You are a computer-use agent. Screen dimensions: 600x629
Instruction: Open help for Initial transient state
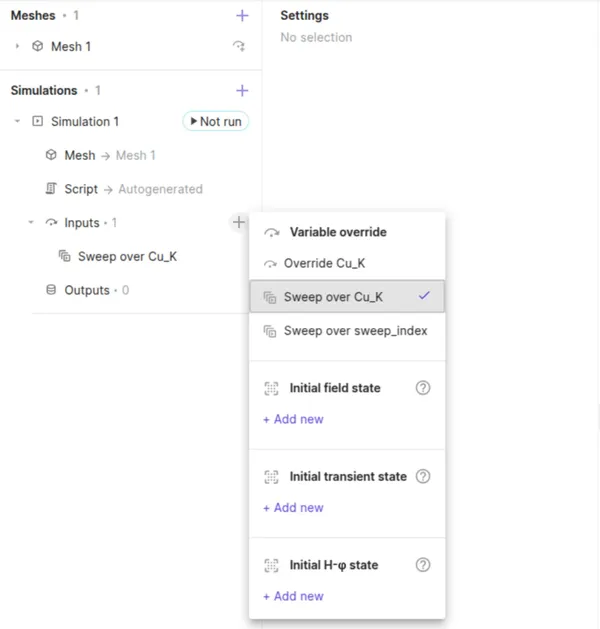(423, 477)
